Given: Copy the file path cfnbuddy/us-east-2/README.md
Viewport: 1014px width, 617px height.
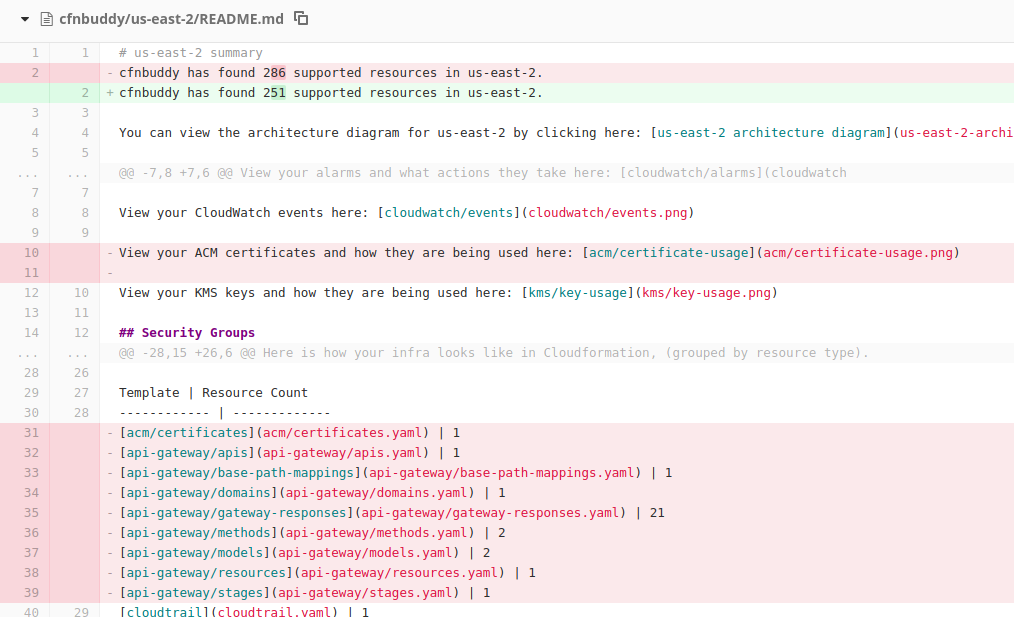Looking at the screenshot, I should [301, 18].
